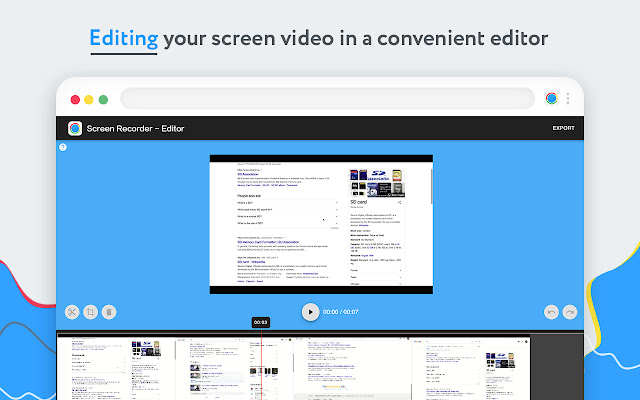This screenshot has width=640, height=400.
Task: Click the Screen Recorder logo in the editor header
Action: 75,129
